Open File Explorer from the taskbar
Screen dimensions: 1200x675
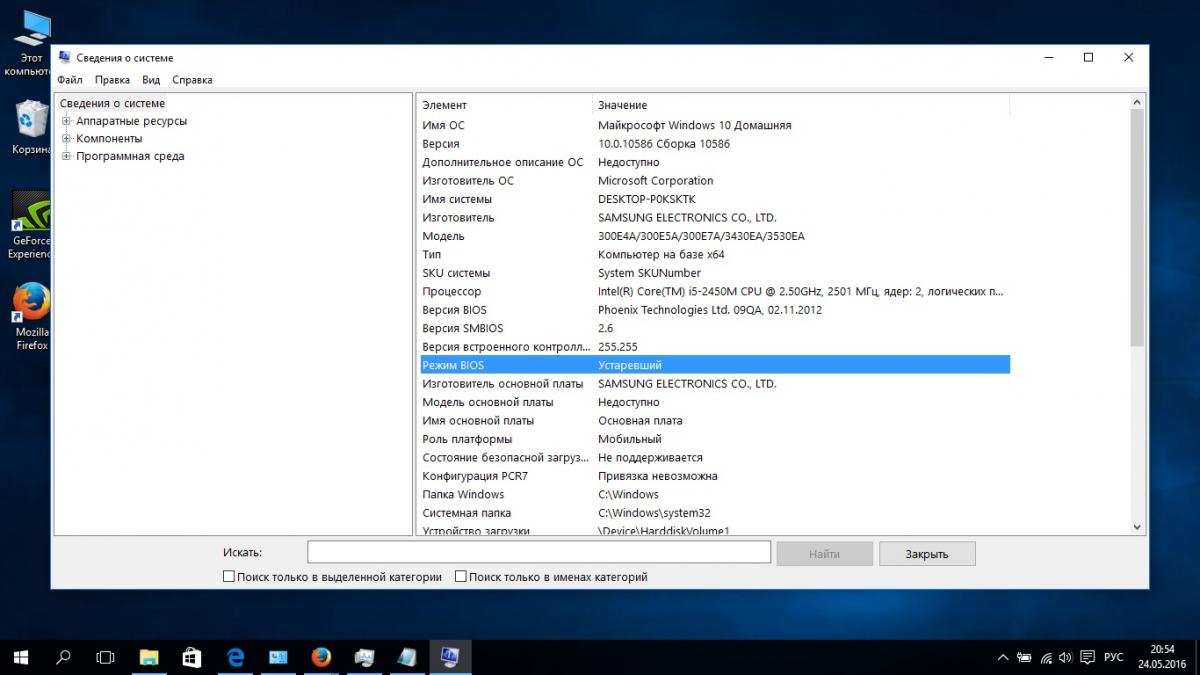coord(149,657)
